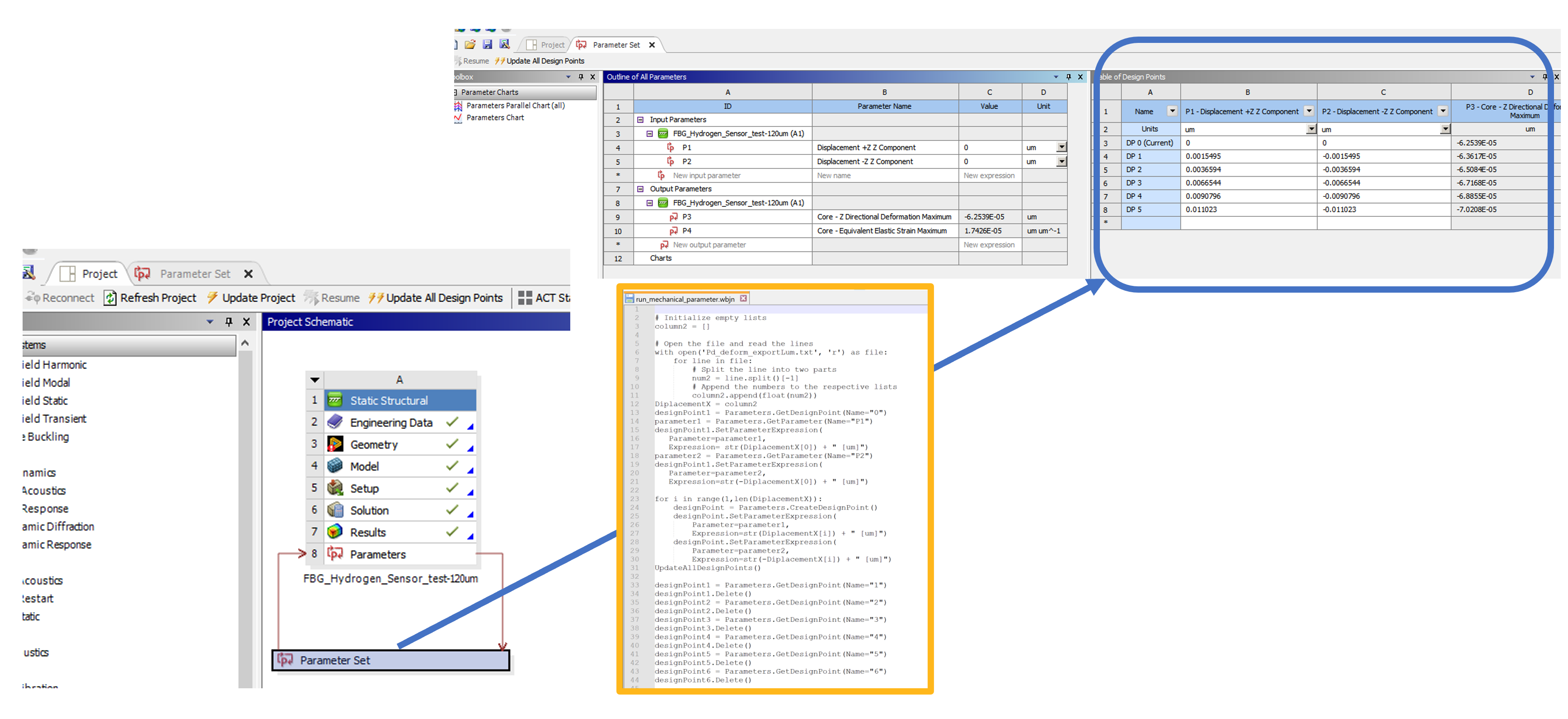This screenshot has width=1568, height=719.
Task: Close the Outline of All Parameters panel
Action: [1080, 77]
